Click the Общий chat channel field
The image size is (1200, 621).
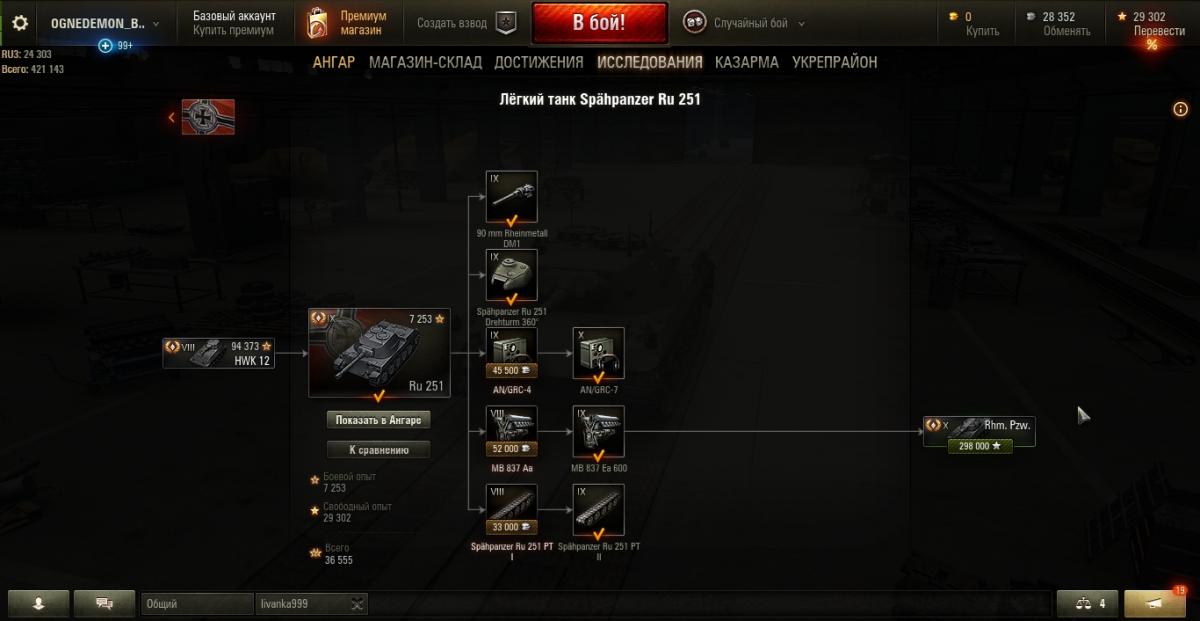197,604
